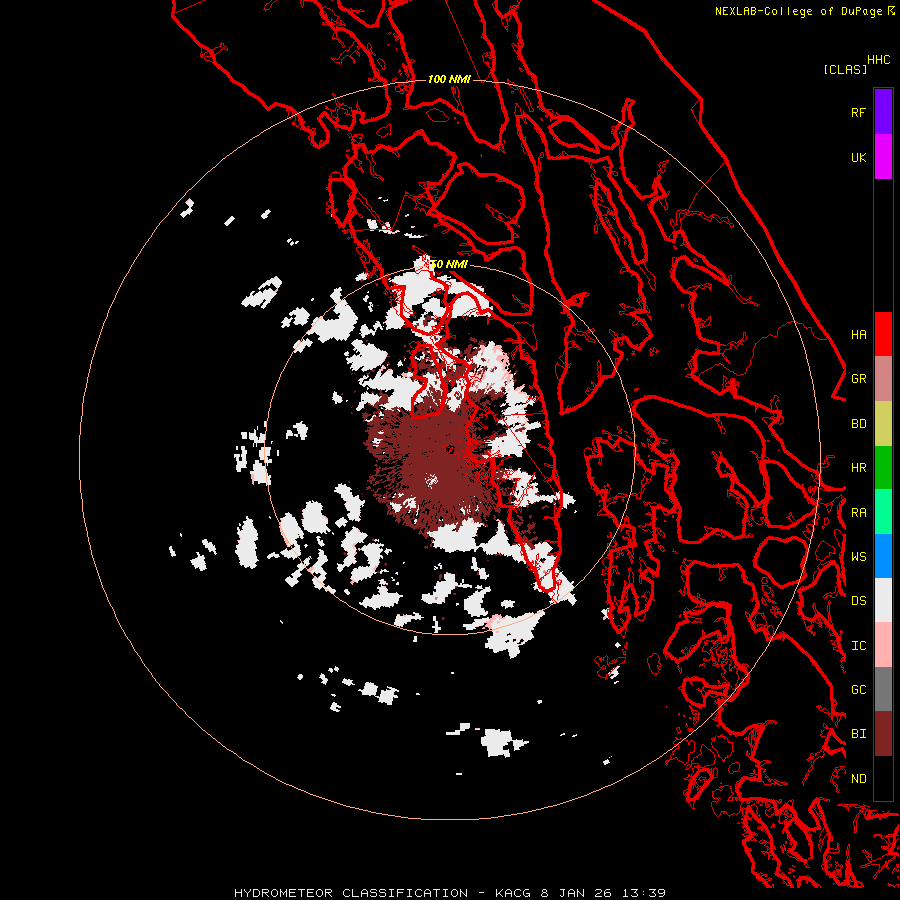Select the GC gray legend swatch
The height and width of the screenshot is (900, 900).
click(883, 689)
